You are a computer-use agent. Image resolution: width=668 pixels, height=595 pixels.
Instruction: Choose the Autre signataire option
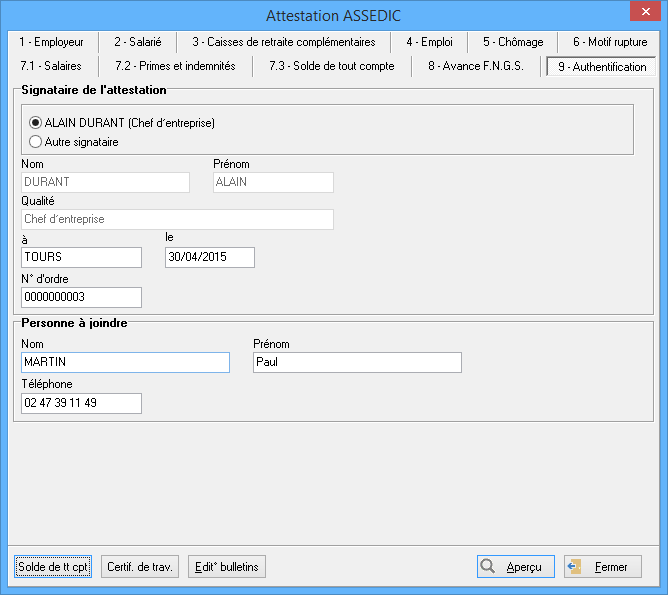click(x=36, y=142)
